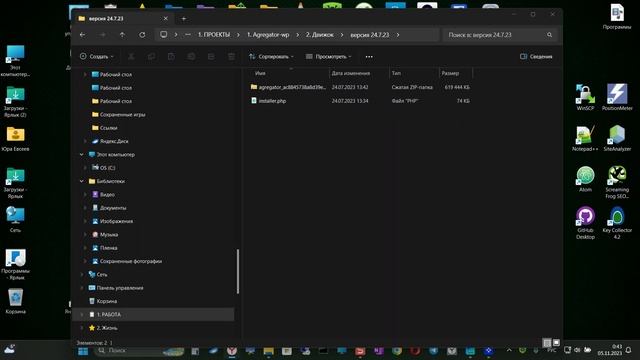Viewport: 640px width, 360px height.
Task: Open WinSCP desktop shortcut
Action: (585, 97)
